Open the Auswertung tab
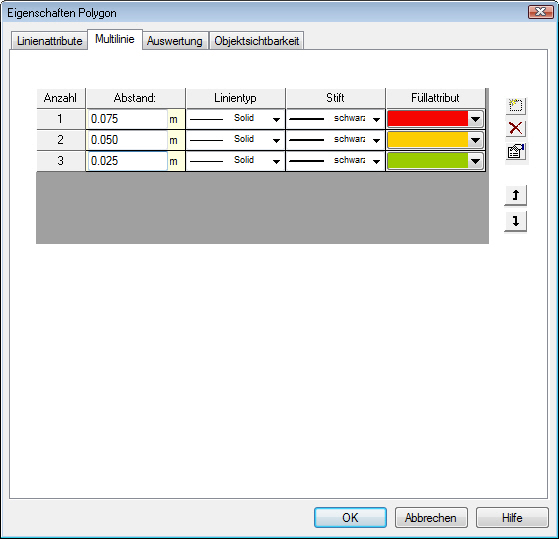Screen dimensions: 559x539 tap(175, 41)
